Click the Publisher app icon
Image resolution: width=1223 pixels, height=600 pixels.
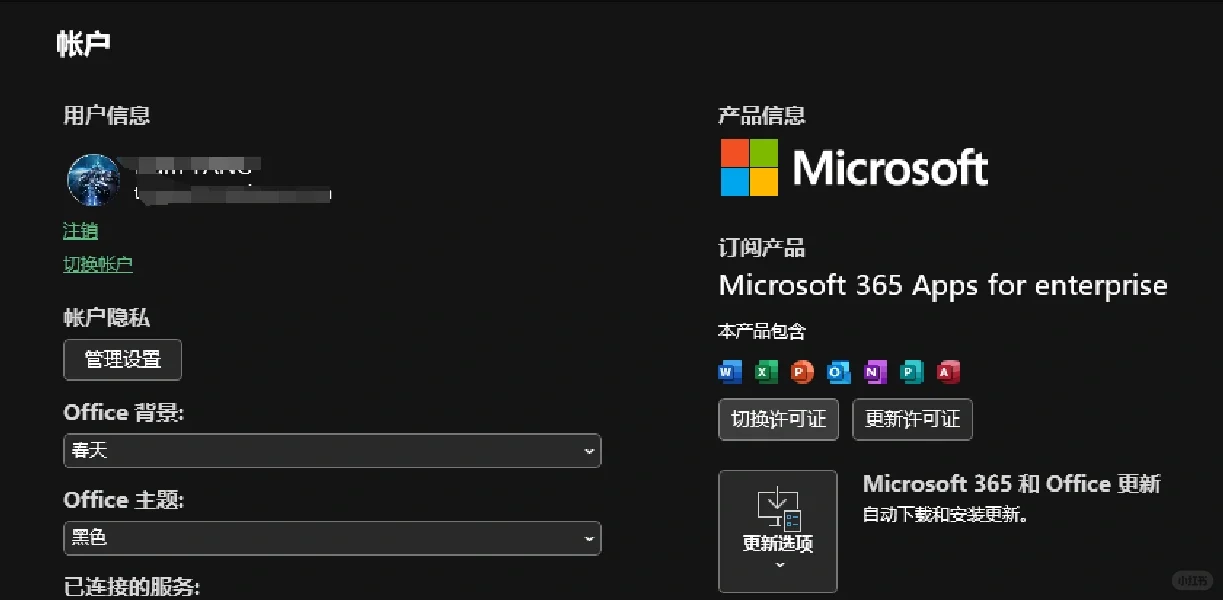click(x=911, y=373)
